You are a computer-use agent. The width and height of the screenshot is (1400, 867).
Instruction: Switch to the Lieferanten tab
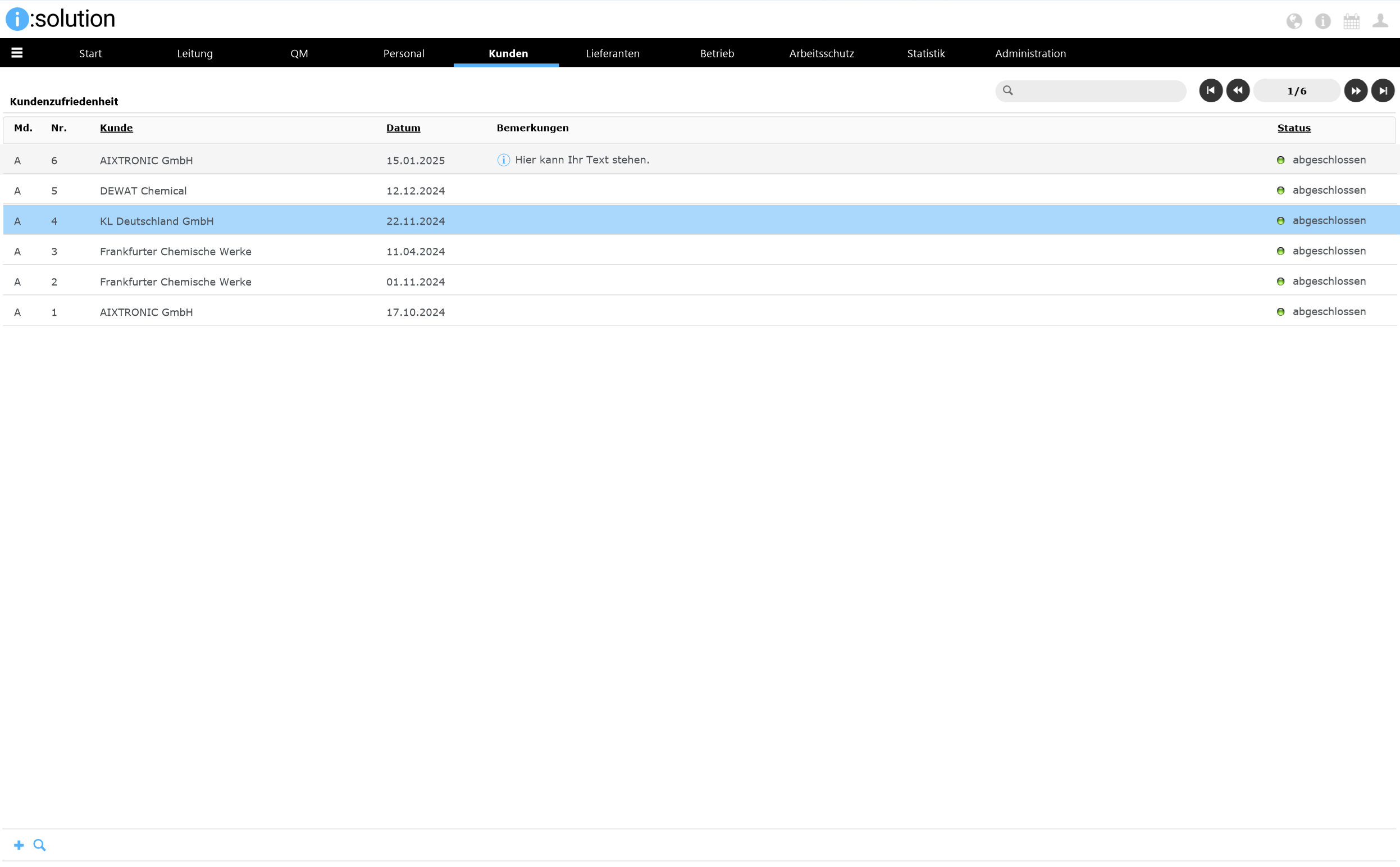(x=612, y=53)
